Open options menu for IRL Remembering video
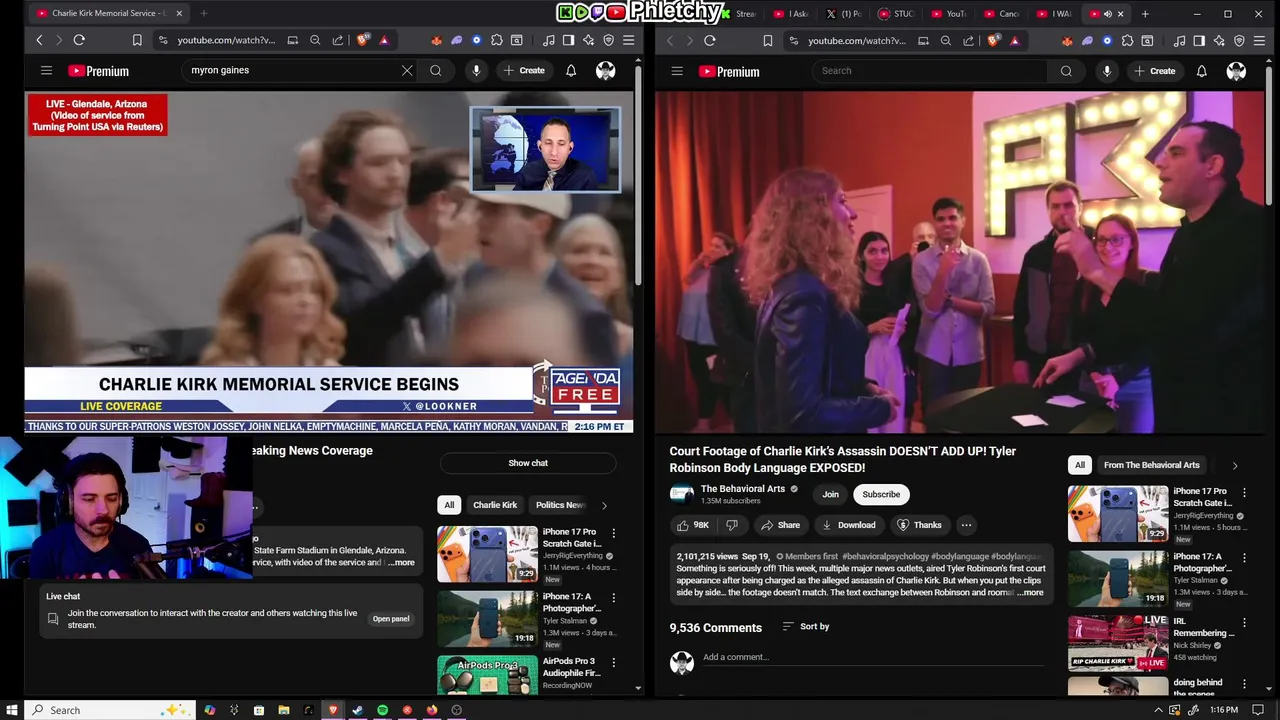This screenshot has width=1280, height=720. (x=1244, y=622)
